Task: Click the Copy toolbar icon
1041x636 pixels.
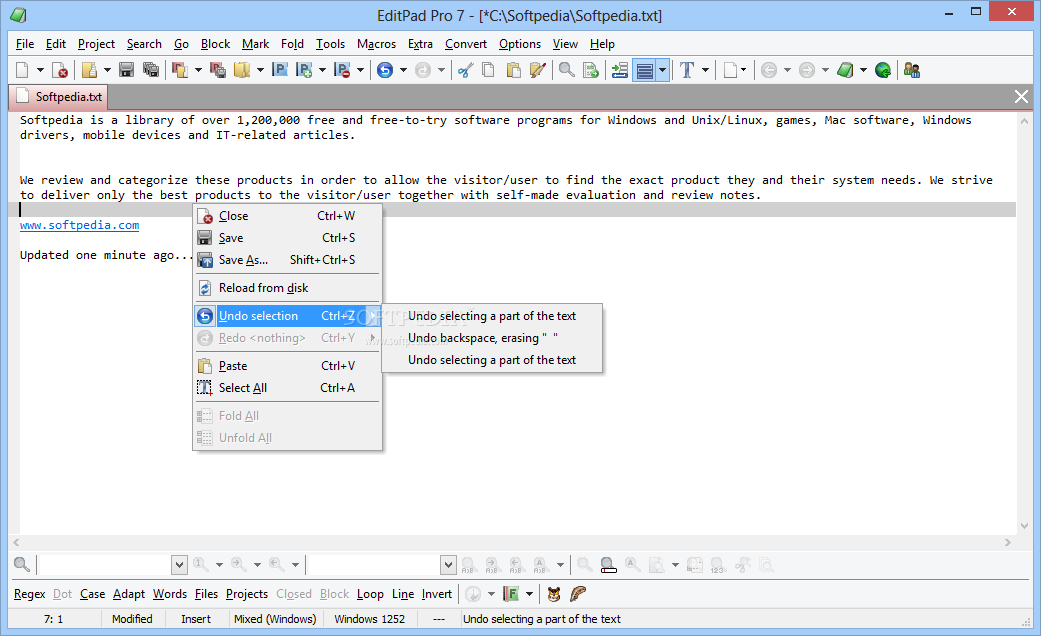Action: pos(488,70)
